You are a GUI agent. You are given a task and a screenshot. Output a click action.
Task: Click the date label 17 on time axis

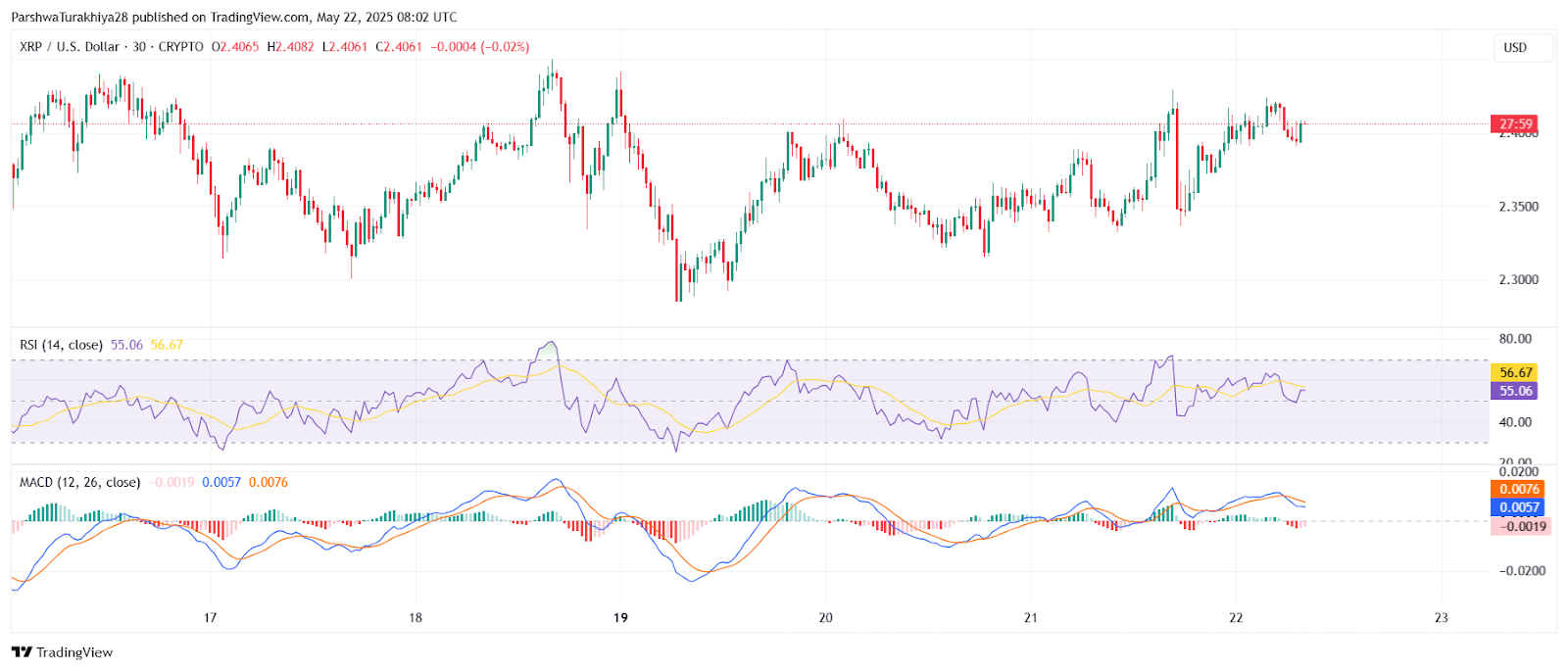(x=210, y=617)
